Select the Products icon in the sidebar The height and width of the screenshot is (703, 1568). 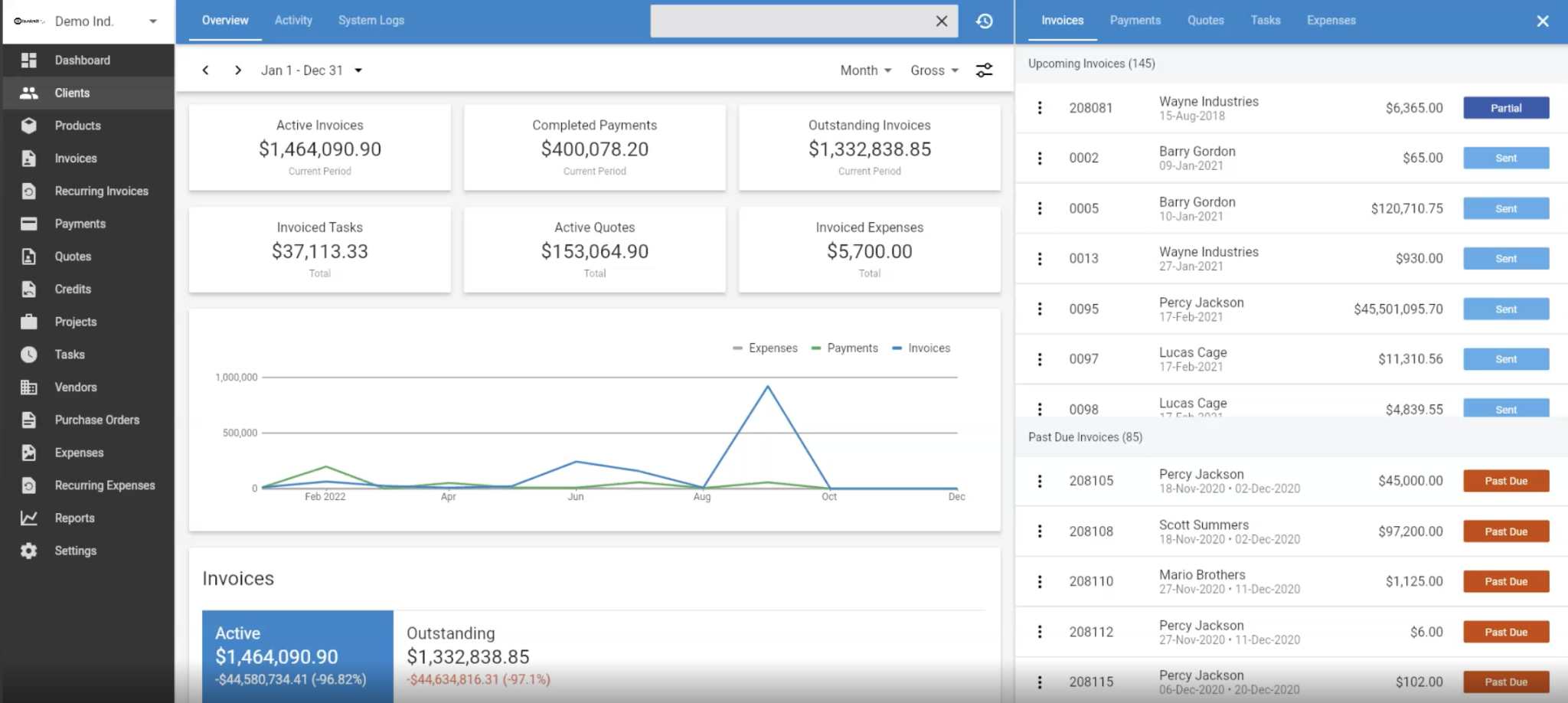[x=29, y=125]
